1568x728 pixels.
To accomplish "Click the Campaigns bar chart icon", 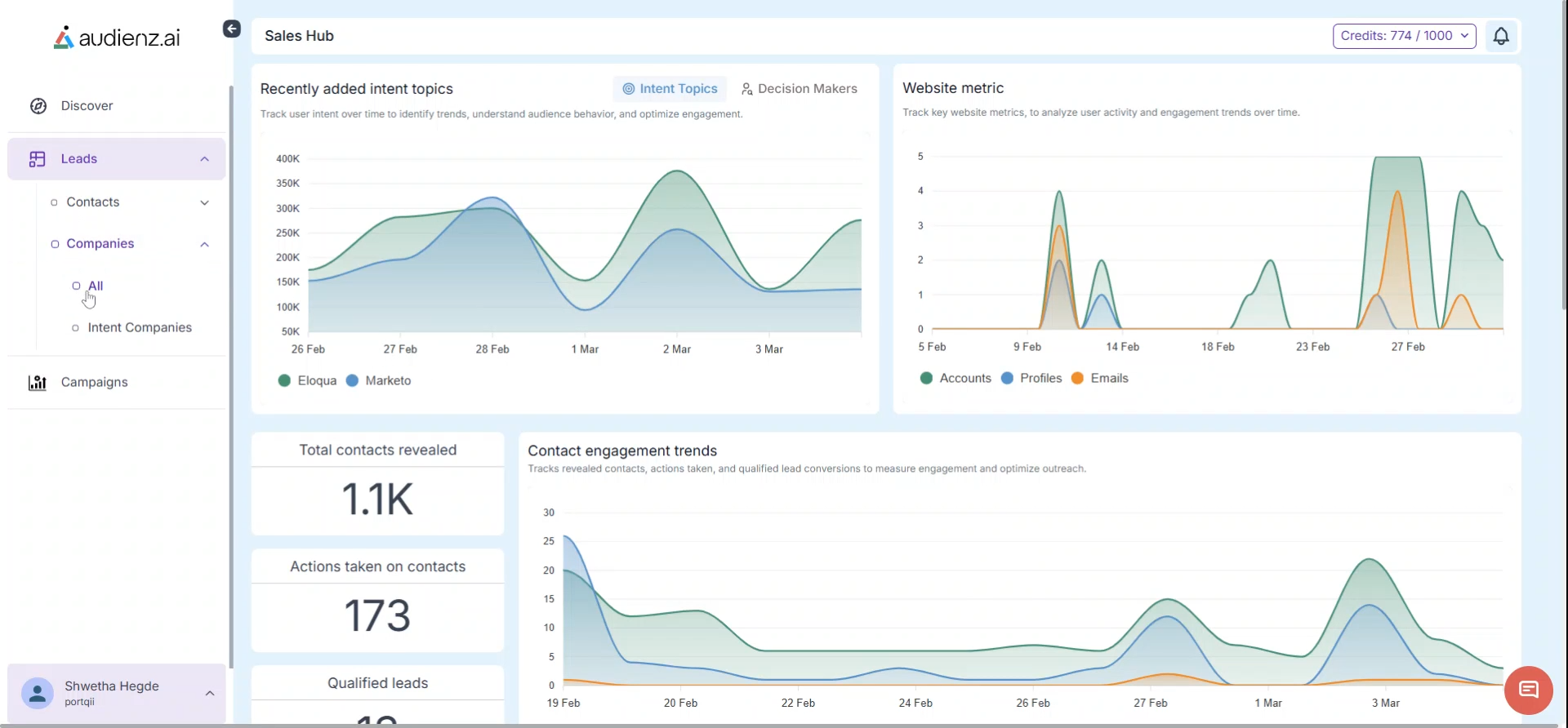I will (38, 383).
